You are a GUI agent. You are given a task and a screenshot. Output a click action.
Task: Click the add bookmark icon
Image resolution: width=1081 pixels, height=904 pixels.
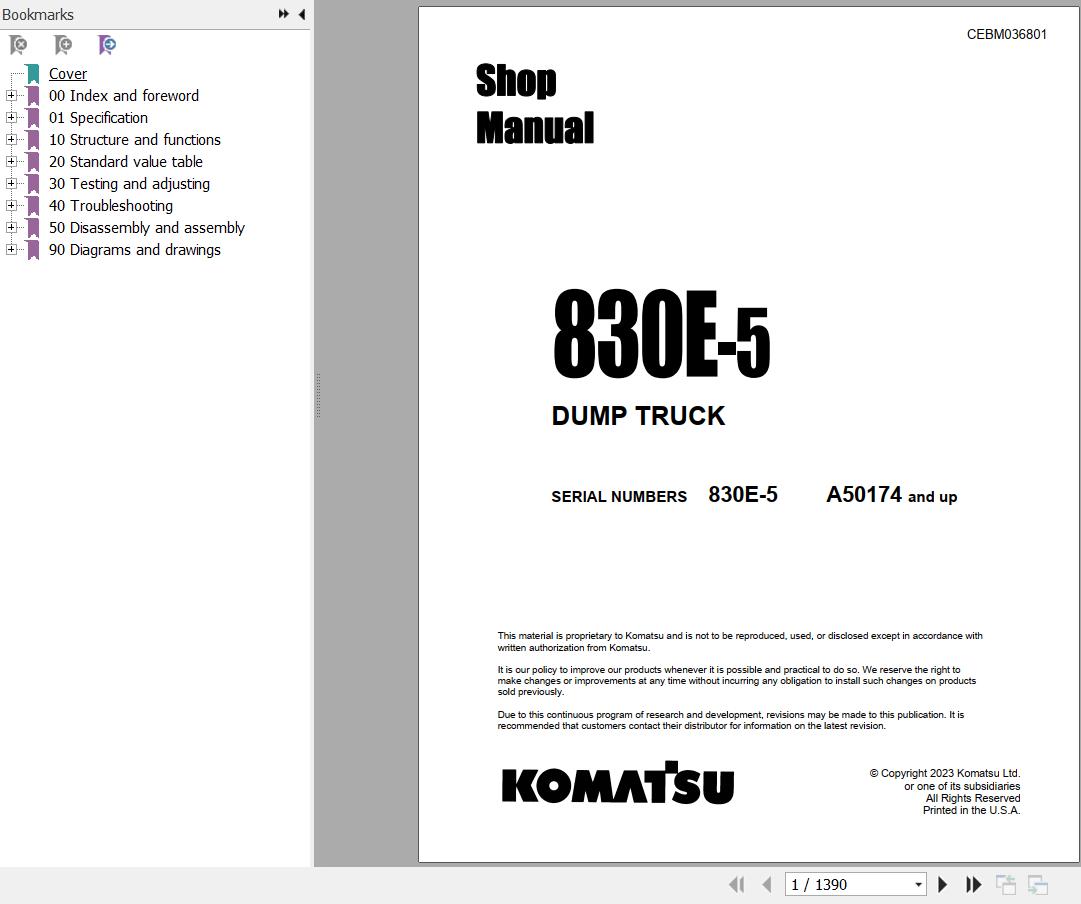click(x=63, y=46)
